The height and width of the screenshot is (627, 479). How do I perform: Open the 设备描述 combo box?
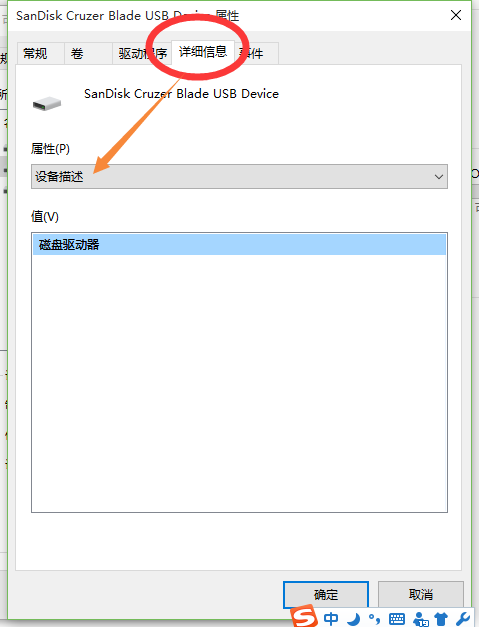[239, 176]
